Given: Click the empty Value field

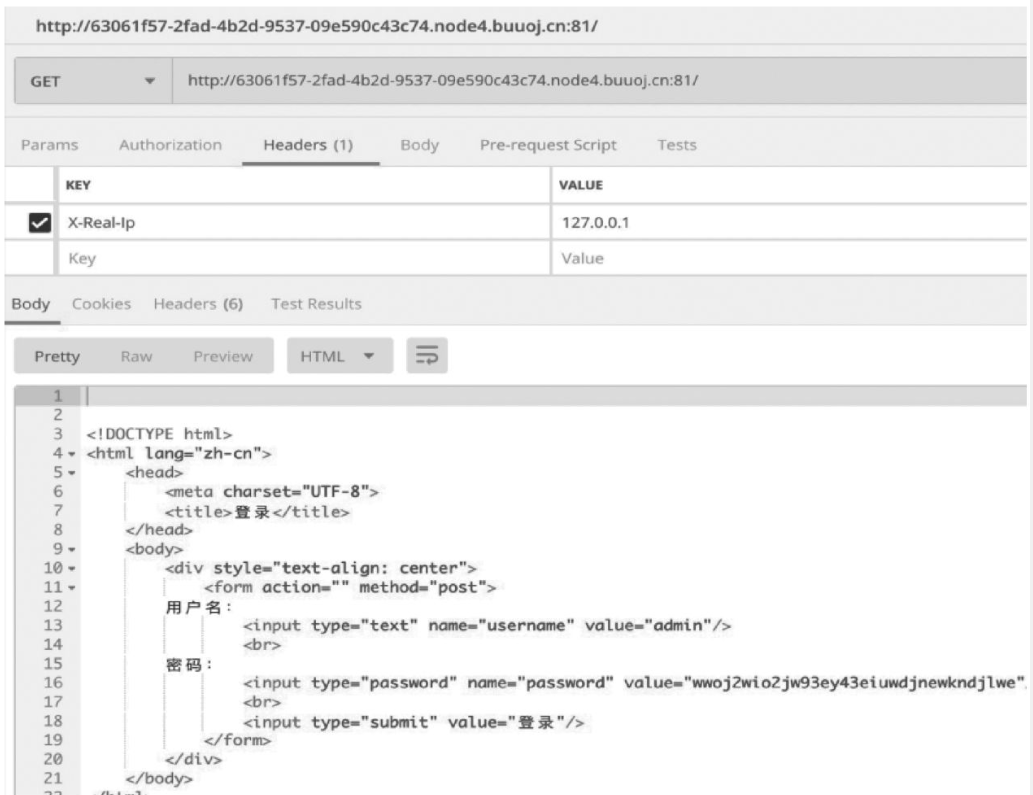Looking at the screenshot, I should pyautogui.click(x=789, y=258).
